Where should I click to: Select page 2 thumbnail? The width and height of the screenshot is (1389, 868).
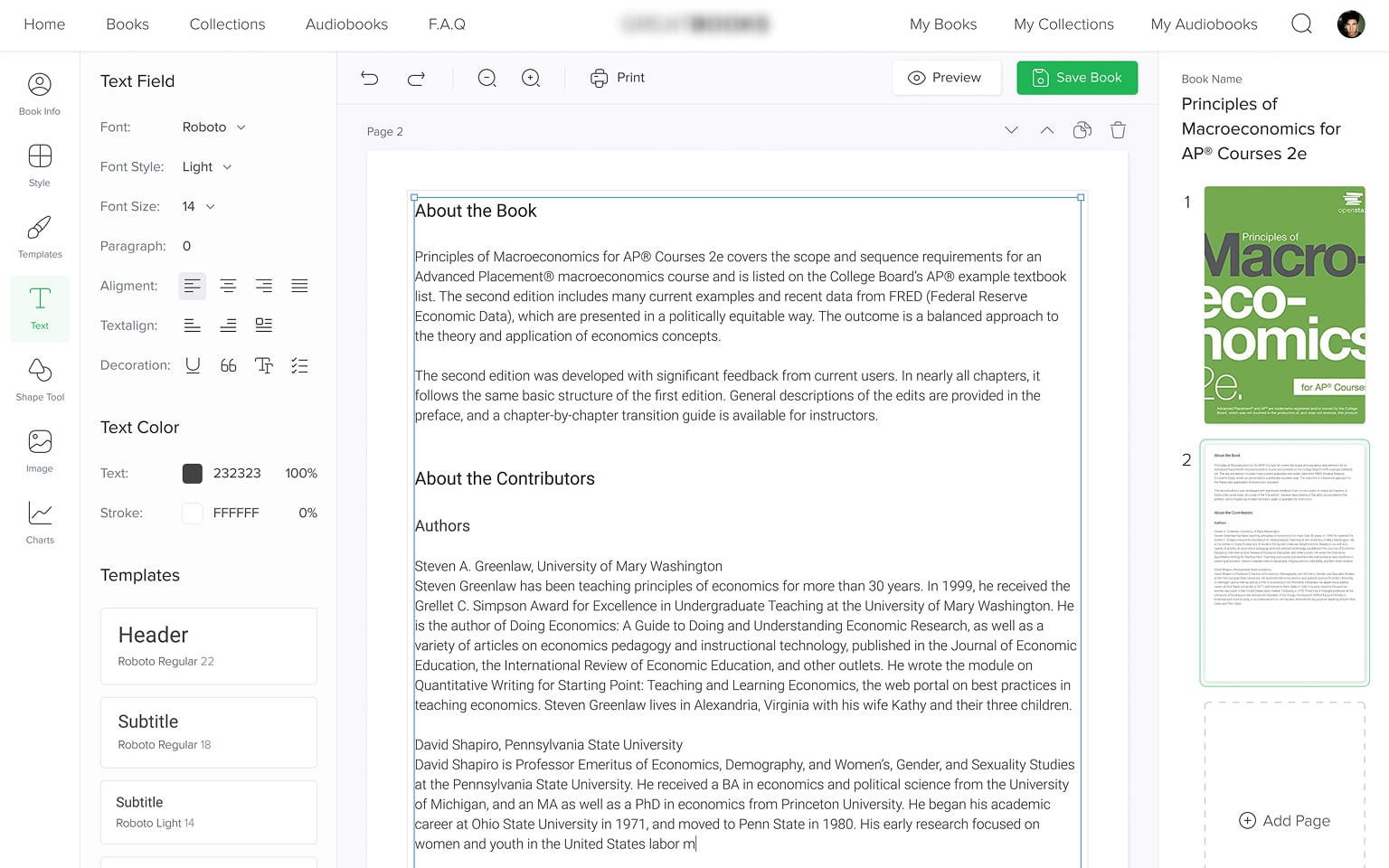tap(1284, 563)
